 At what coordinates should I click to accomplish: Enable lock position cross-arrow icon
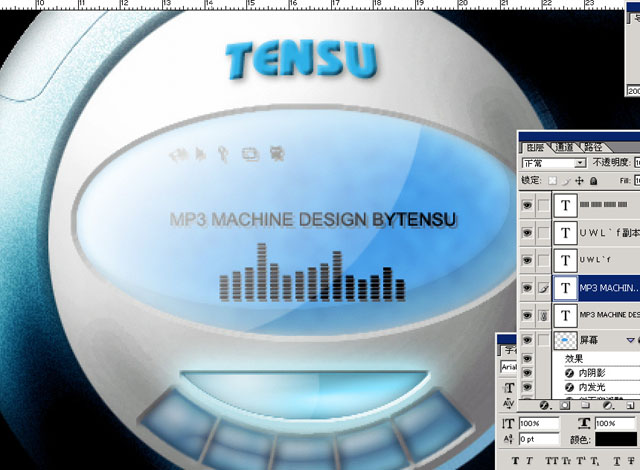(x=579, y=181)
